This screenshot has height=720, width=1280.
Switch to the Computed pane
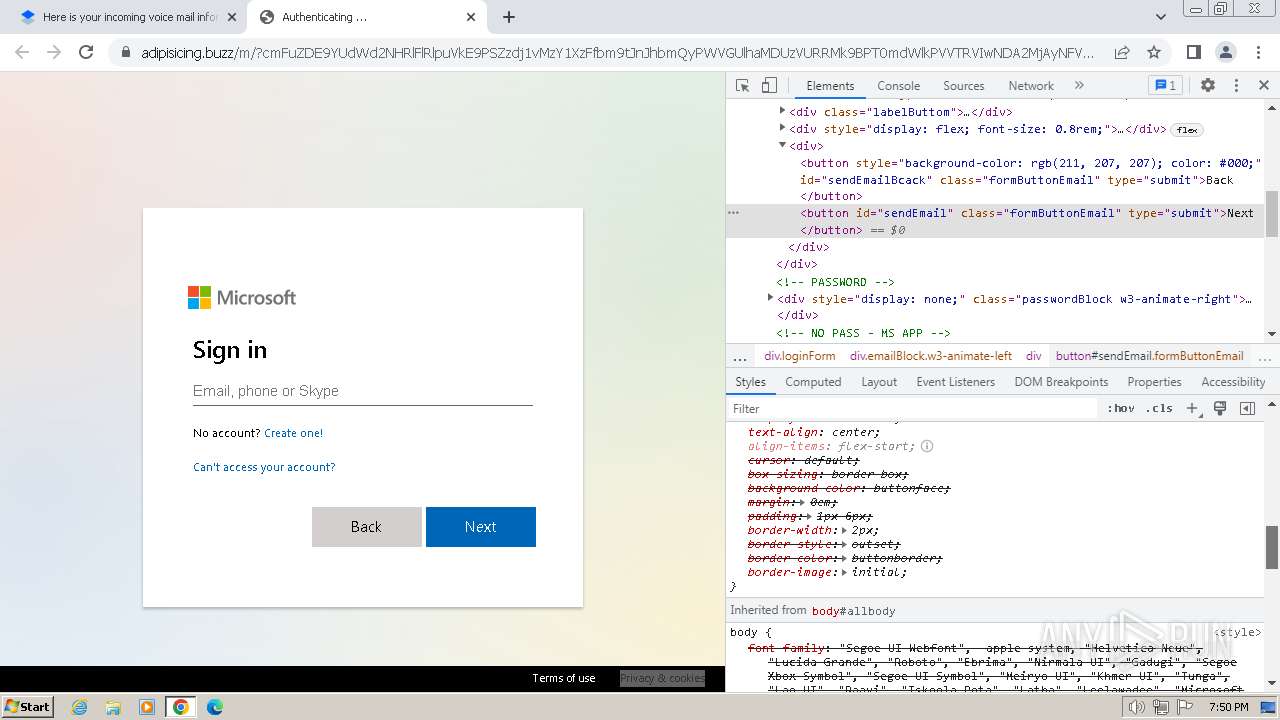click(x=813, y=382)
